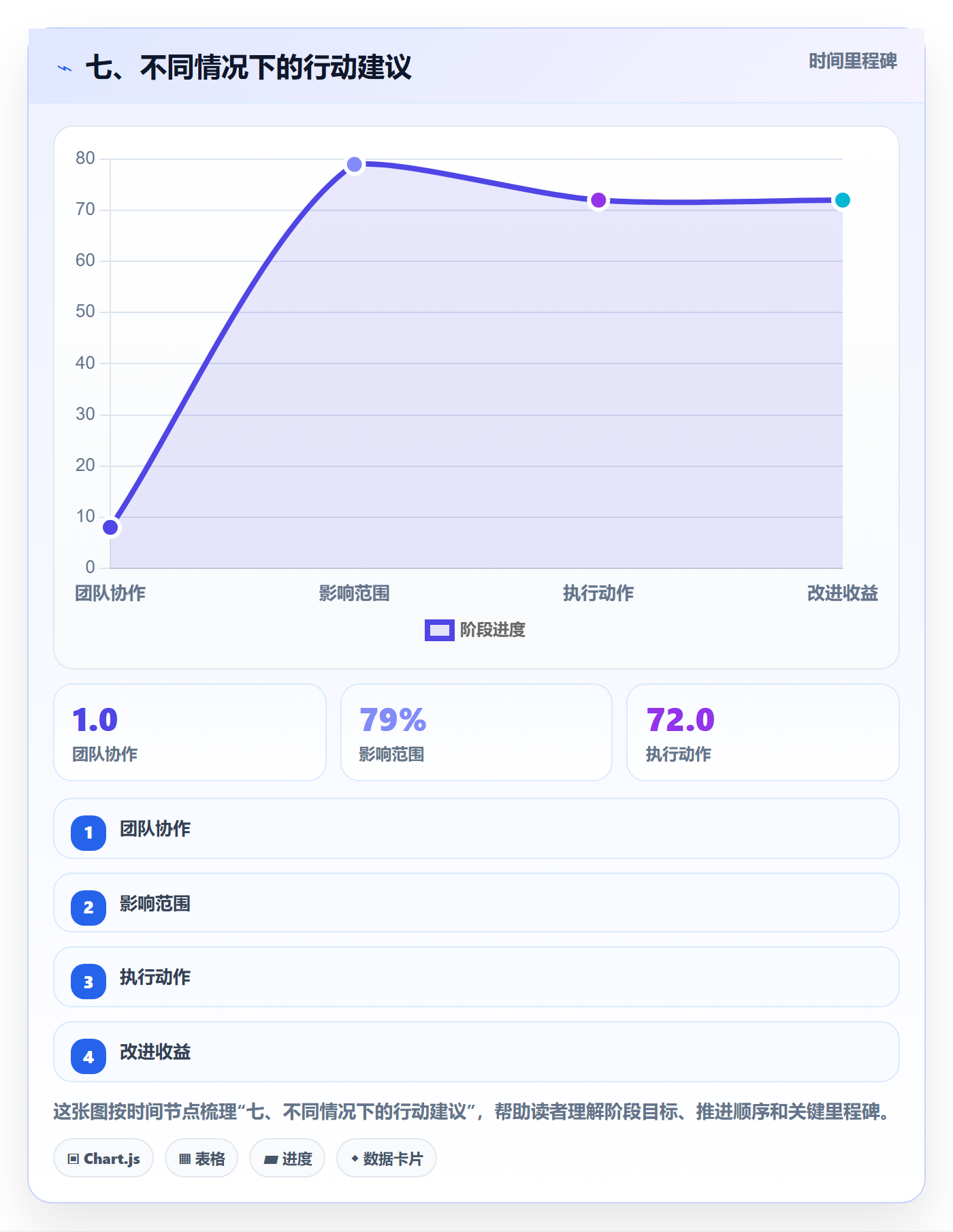Open the 72.0 执行动作 stat card
Image resolution: width=953 pixels, height=1232 pixels.
[x=763, y=732]
